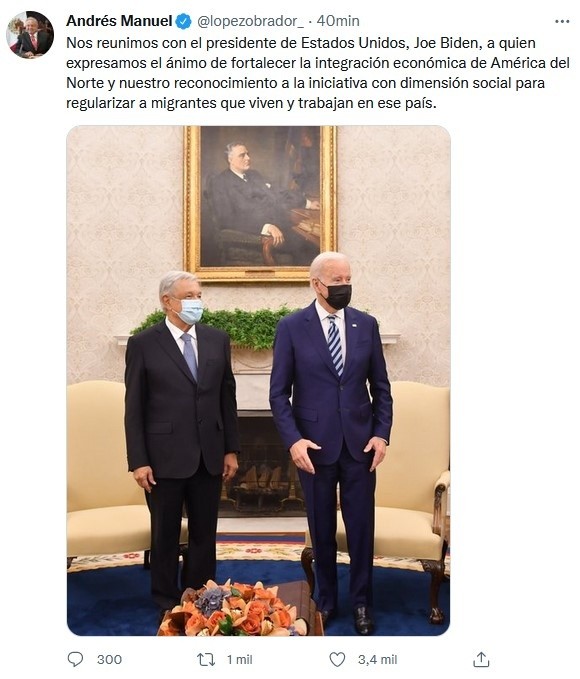
Task: Click the 3,4 mil likes count
Action: click(377, 660)
